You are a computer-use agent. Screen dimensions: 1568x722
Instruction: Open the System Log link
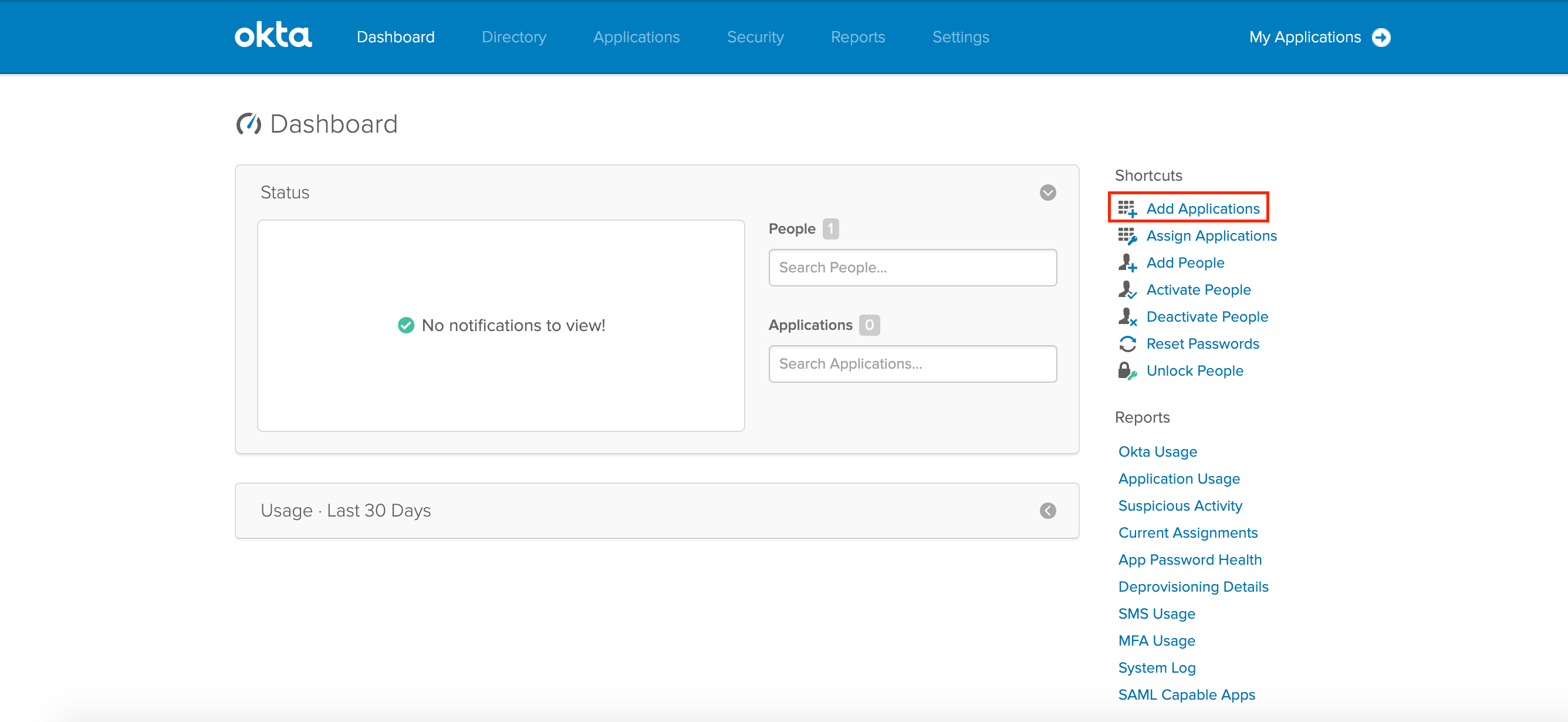click(1157, 668)
